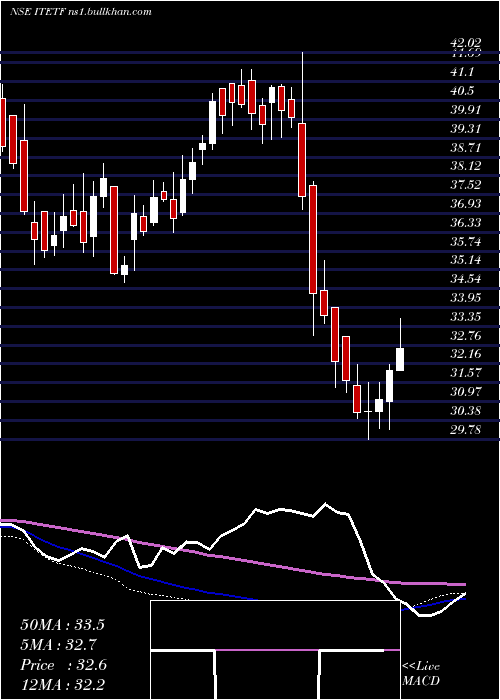Viewport: 500px width, 700px height.
Task: Click the 31.57 price level label
Action: [x=466, y=373]
